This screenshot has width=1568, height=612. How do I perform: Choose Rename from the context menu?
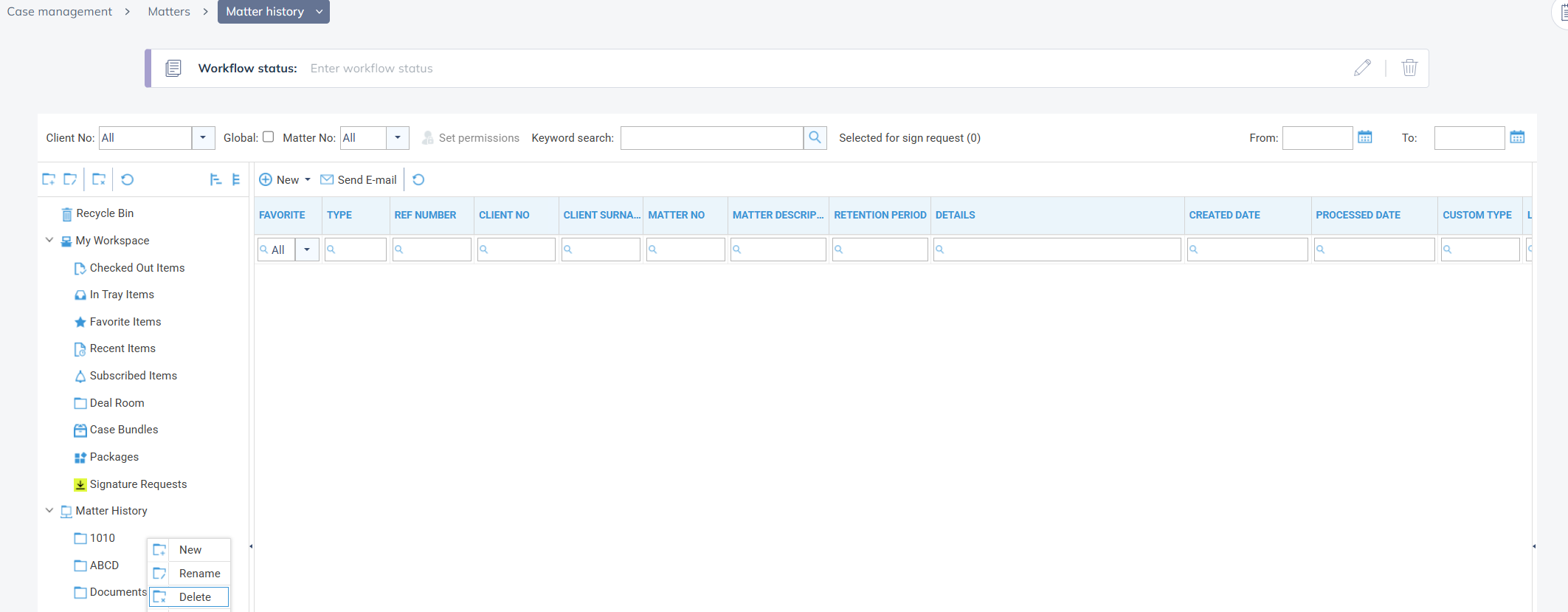pyautogui.click(x=199, y=574)
